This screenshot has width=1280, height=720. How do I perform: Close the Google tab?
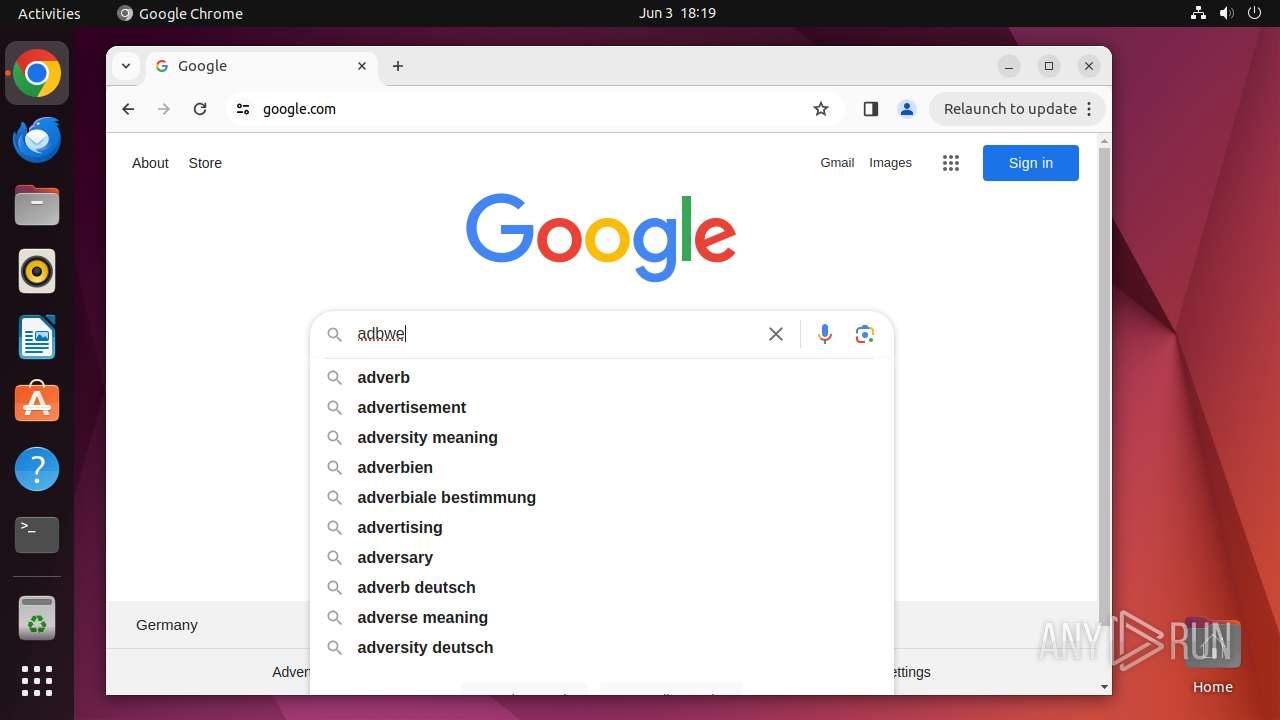[362, 66]
